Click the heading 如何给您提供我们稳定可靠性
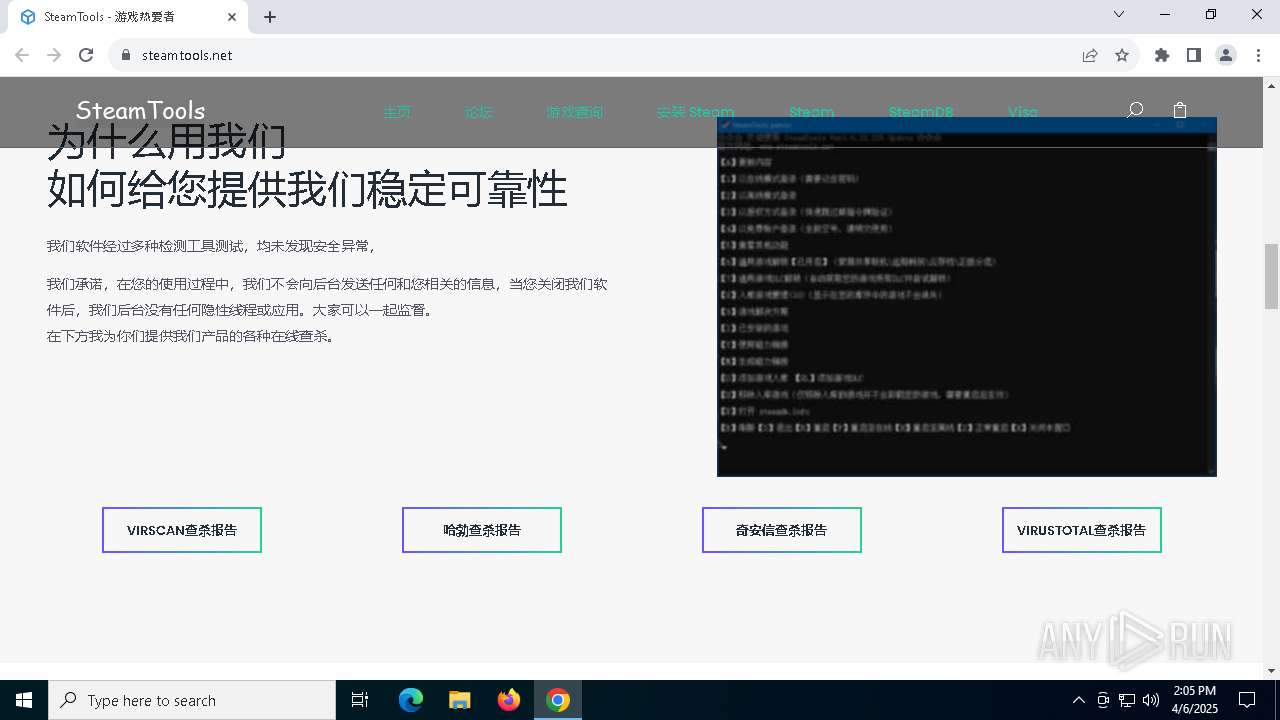1280x720 pixels. pyautogui.click(x=307, y=189)
